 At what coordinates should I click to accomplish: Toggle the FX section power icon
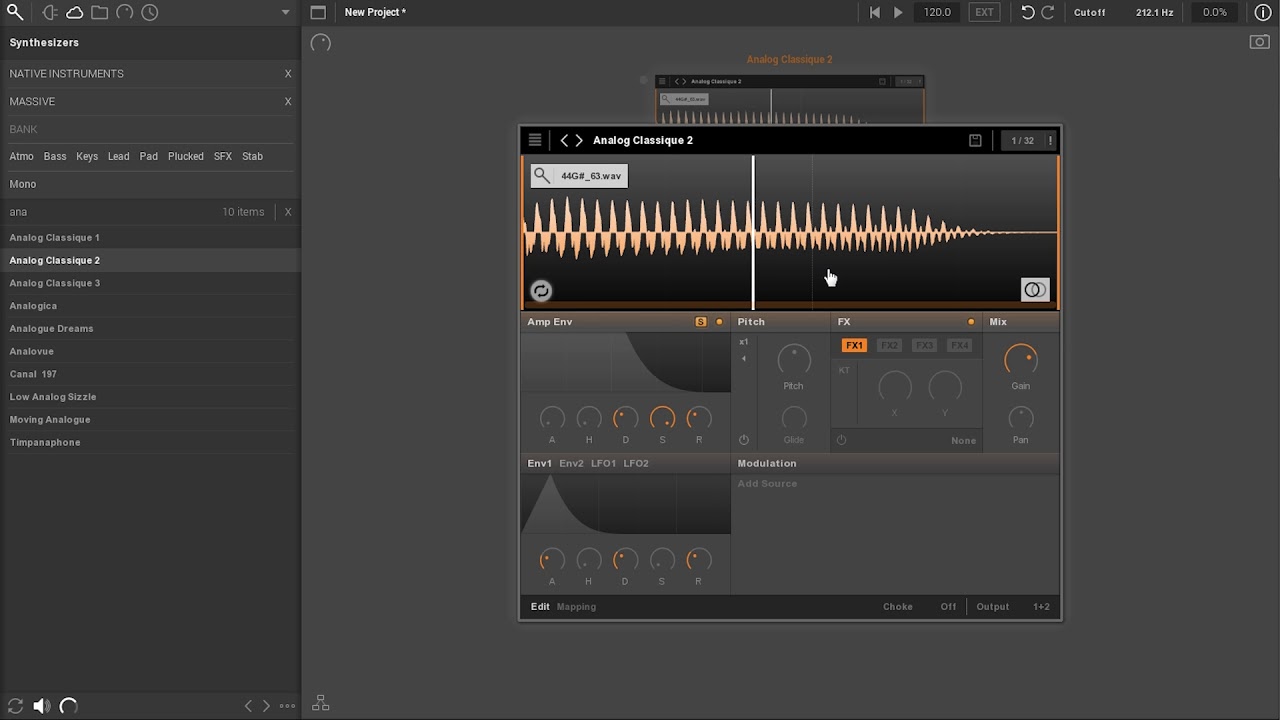click(841, 440)
